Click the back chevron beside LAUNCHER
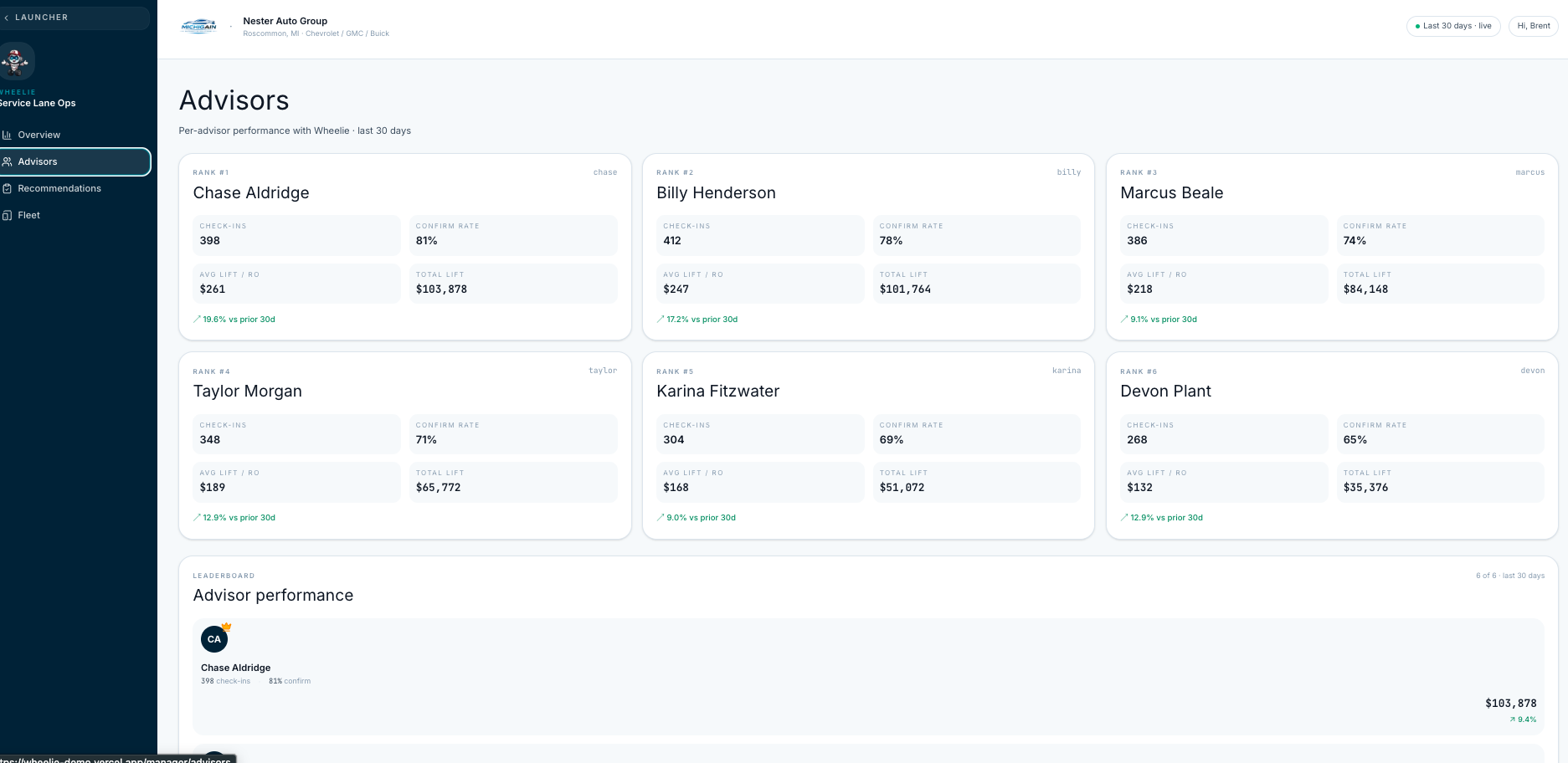1568x763 pixels. 7,18
